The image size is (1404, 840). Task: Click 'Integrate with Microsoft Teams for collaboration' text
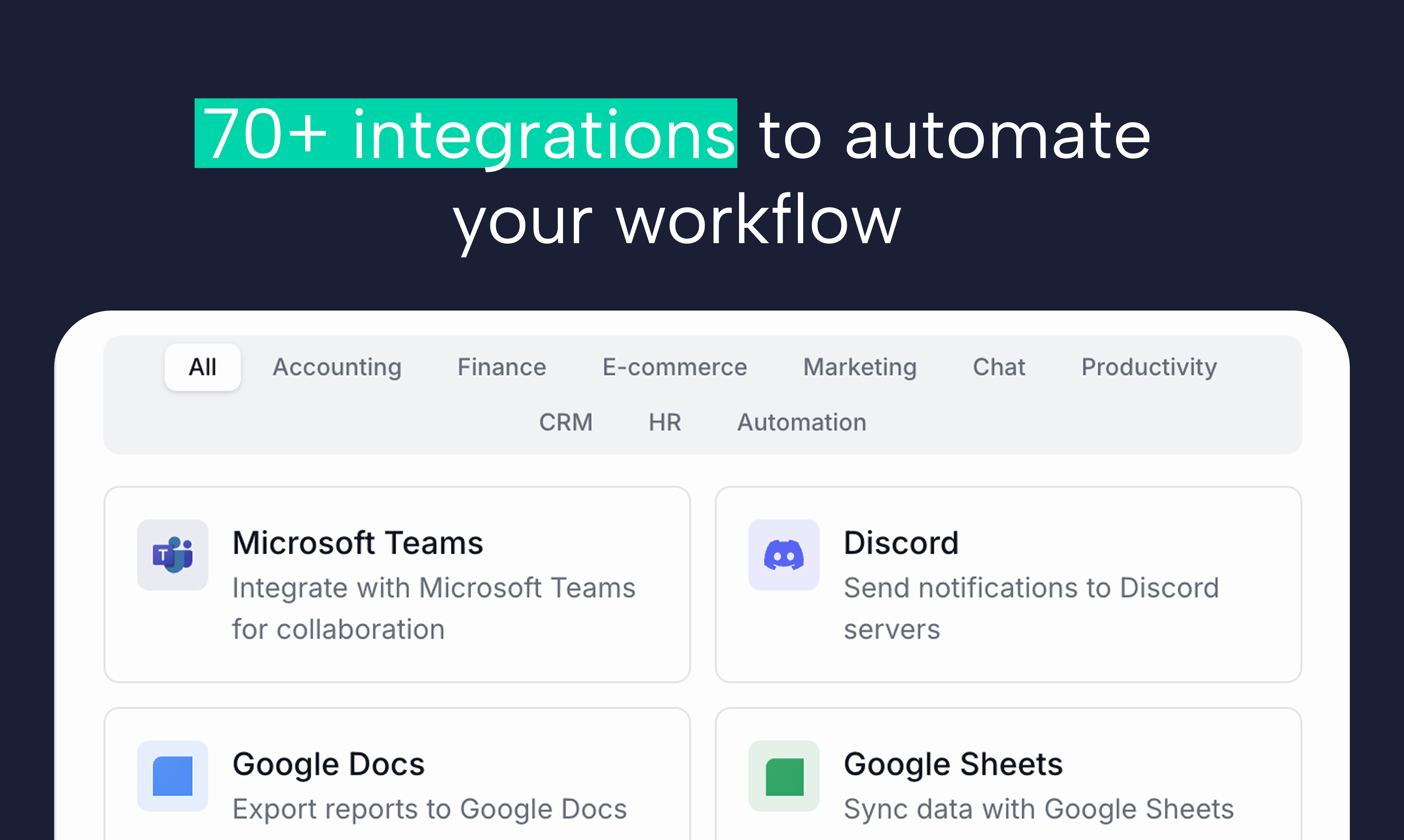pyautogui.click(x=434, y=608)
